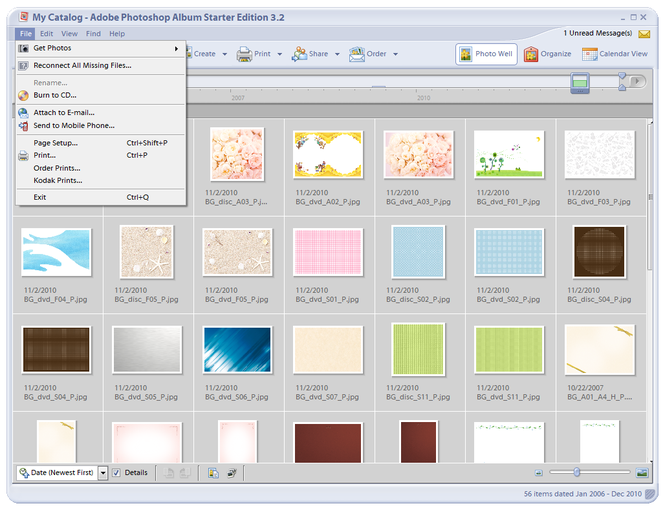The image size is (665, 508).
Task: Expand the Get Photos submenu arrow
Action: click(x=176, y=49)
